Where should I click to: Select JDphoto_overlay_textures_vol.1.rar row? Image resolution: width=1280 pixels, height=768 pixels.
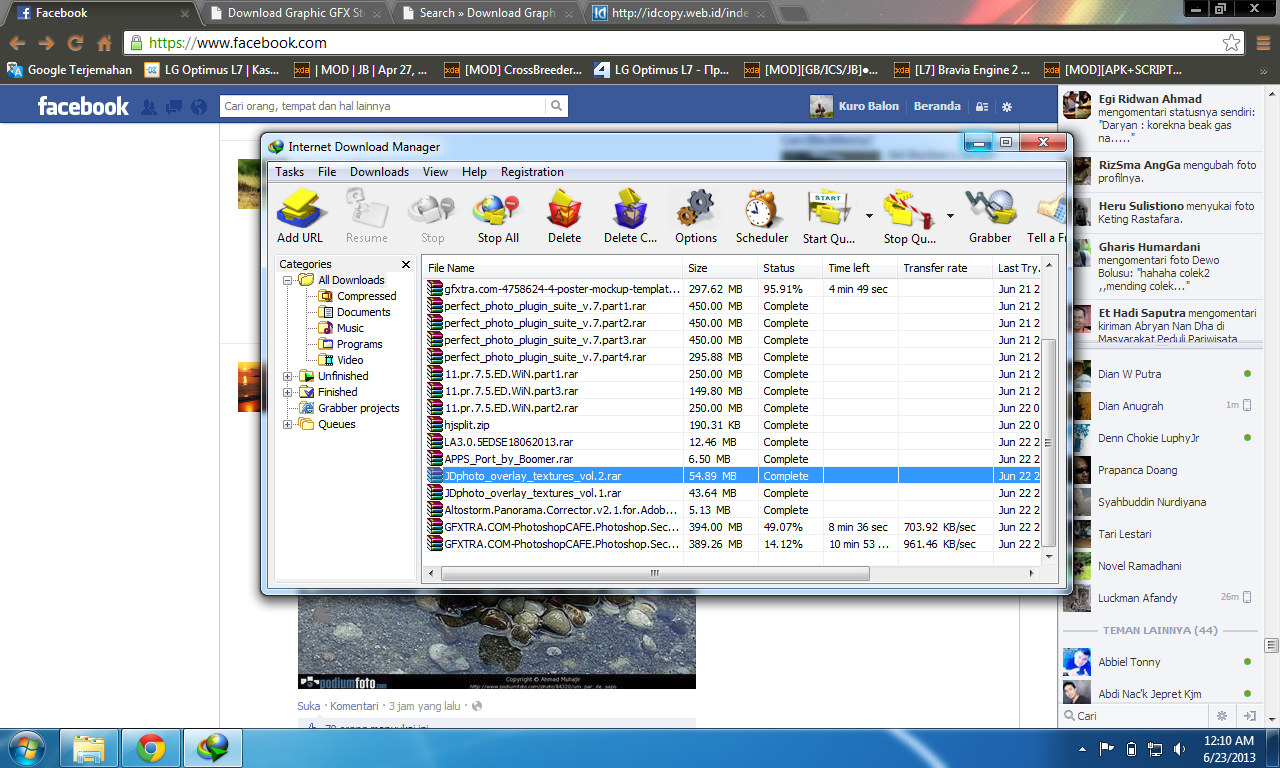click(x=733, y=493)
